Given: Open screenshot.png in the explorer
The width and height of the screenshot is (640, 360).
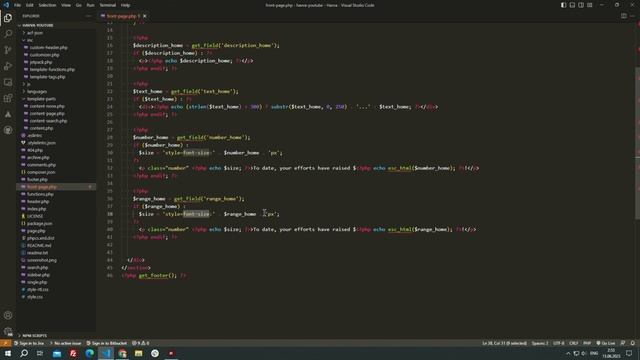Looking at the screenshot, I should [x=42, y=260].
